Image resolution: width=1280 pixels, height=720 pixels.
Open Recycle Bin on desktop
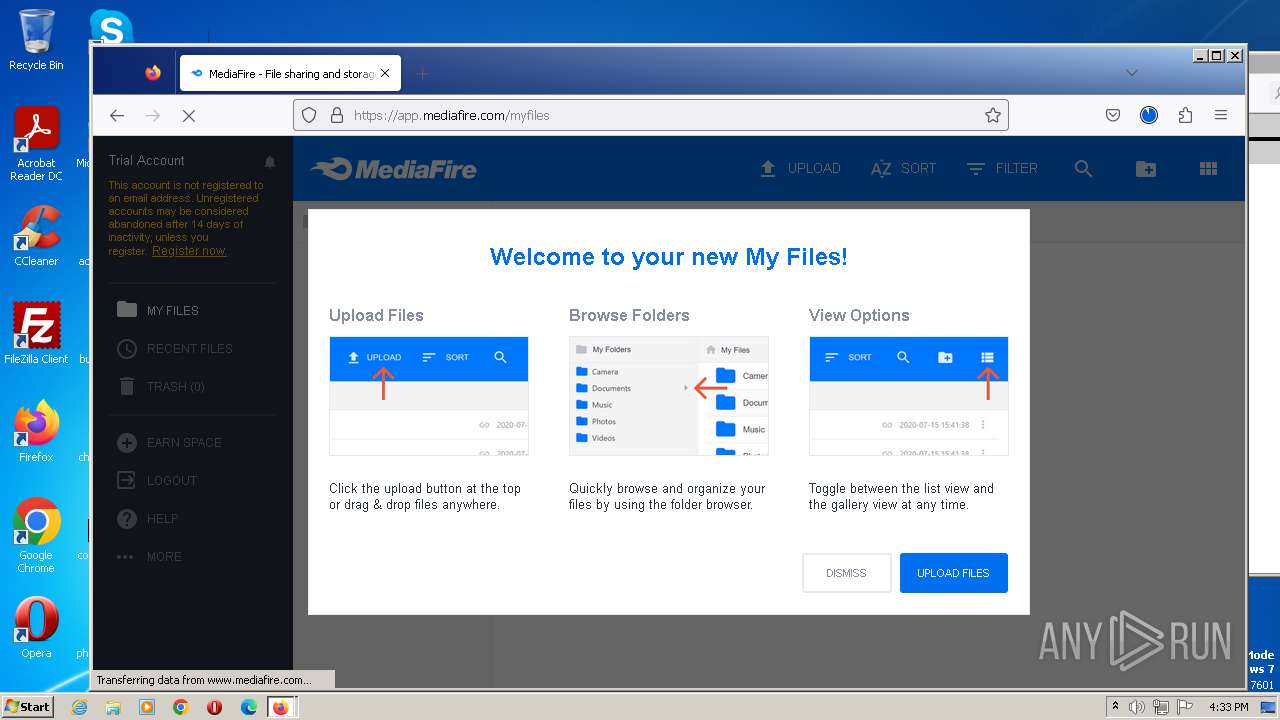pos(36,40)
